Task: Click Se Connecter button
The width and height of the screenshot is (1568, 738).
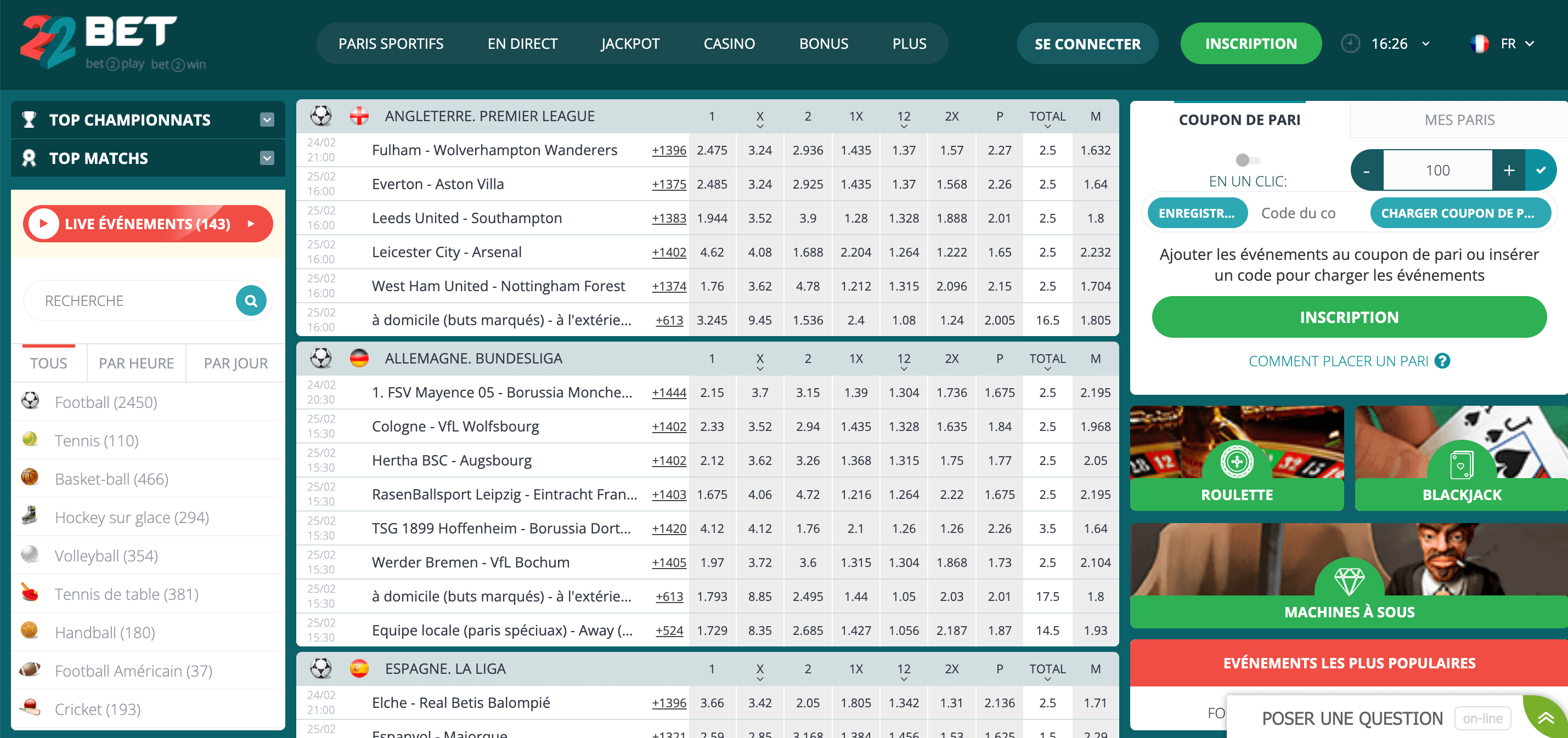Action: pos(1087,44)
